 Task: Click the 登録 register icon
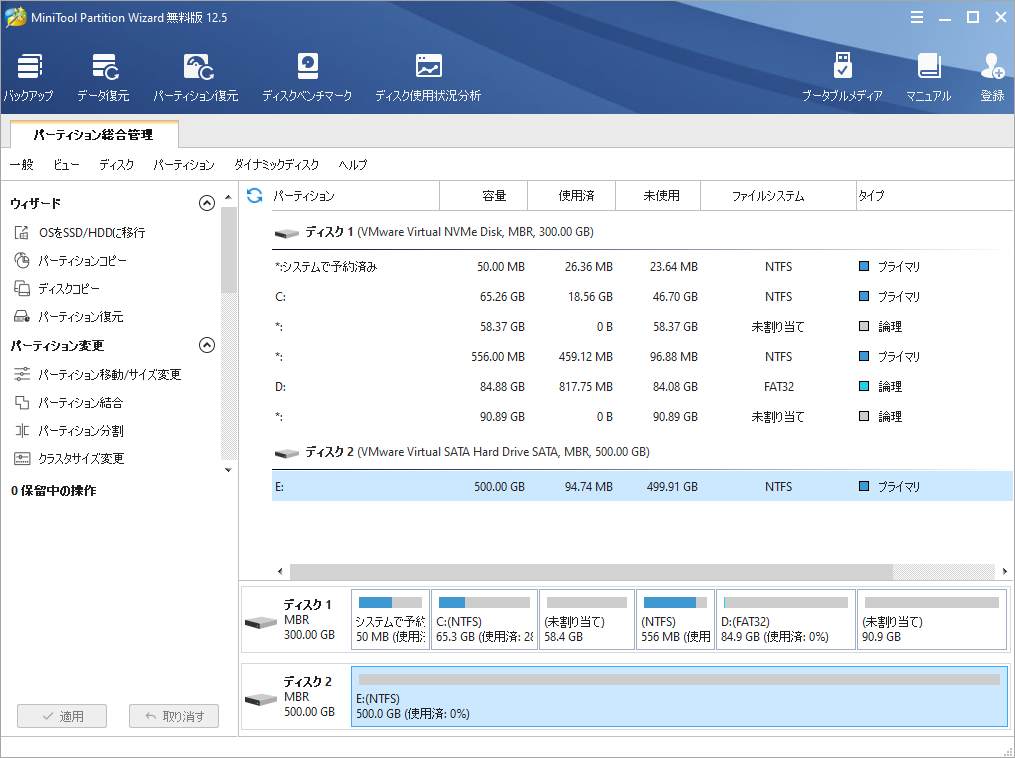(x=992, y=75)
